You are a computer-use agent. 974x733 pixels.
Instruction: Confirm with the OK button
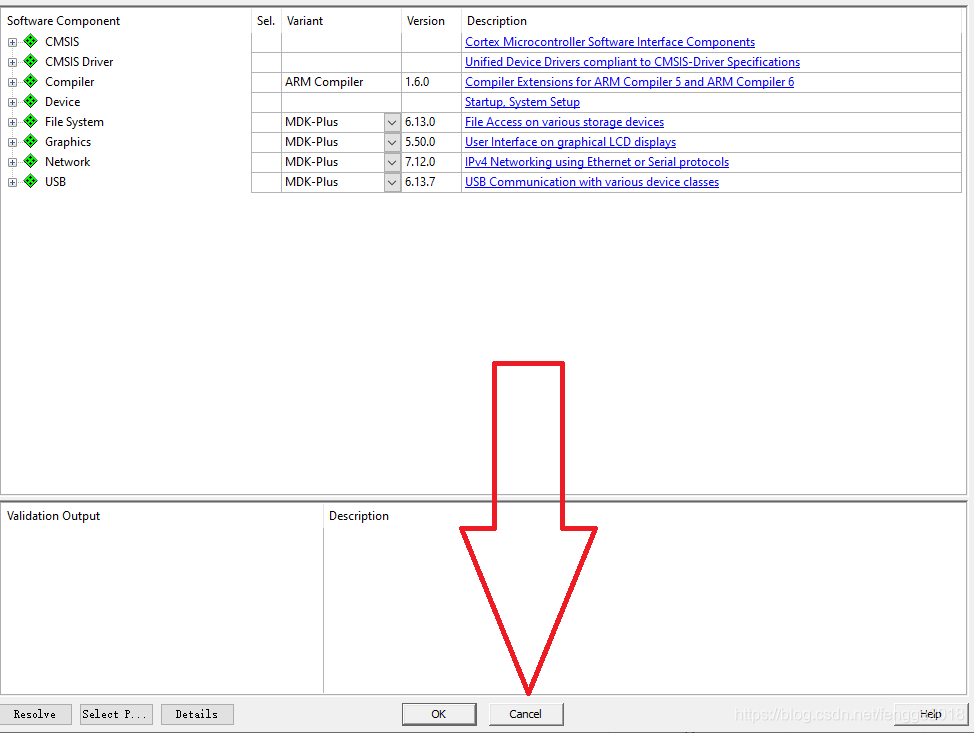point(439,714)
